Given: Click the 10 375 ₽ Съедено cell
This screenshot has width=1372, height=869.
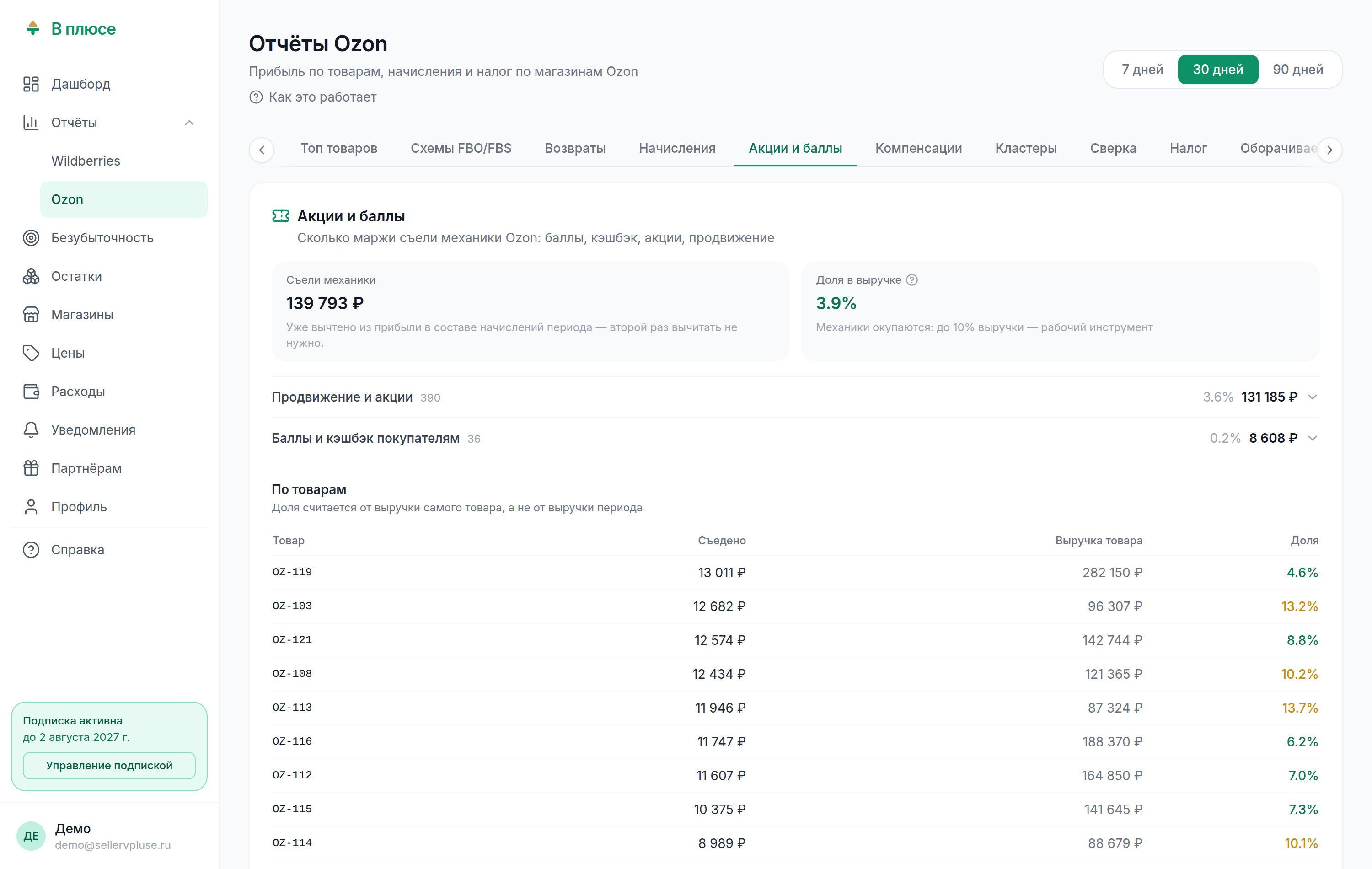Looking at the screenshot, I should pos(720,809).
